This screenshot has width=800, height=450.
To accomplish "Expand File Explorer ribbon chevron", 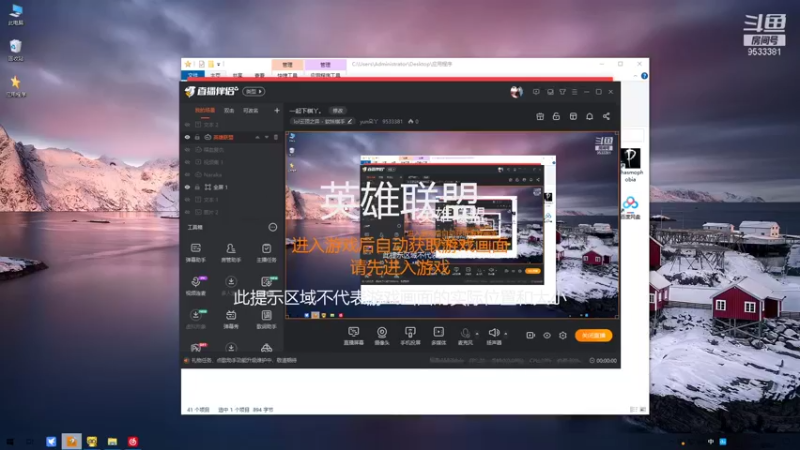I will (635, 76).
